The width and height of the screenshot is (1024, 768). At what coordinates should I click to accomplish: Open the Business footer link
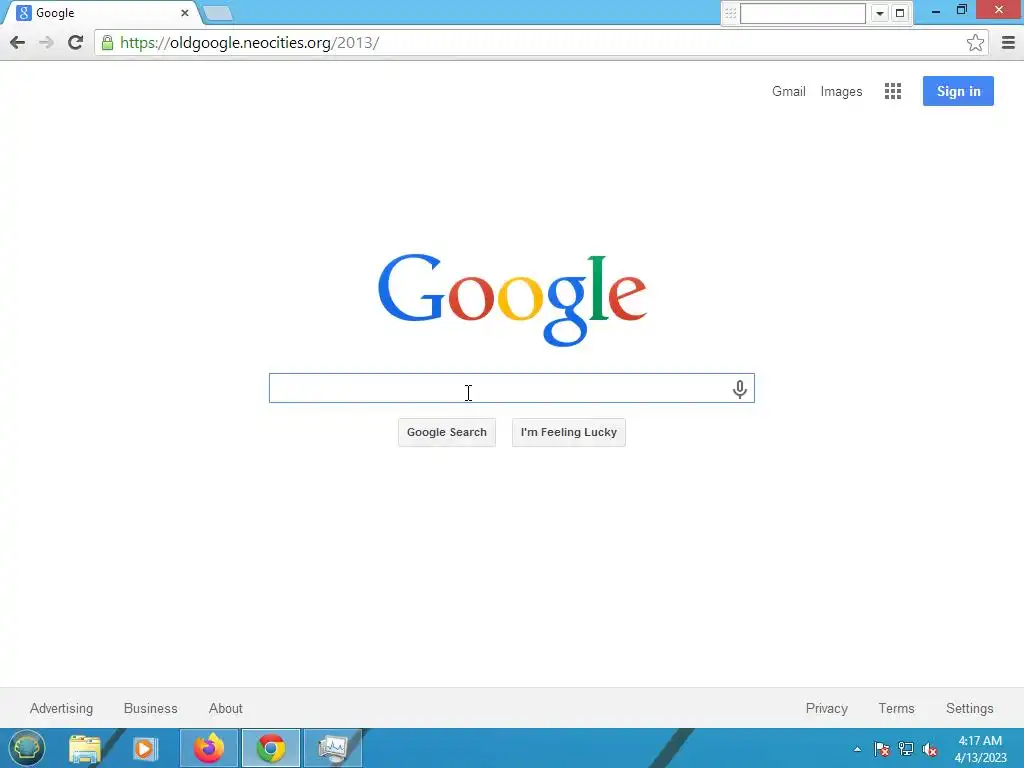[x=151, y=709]
